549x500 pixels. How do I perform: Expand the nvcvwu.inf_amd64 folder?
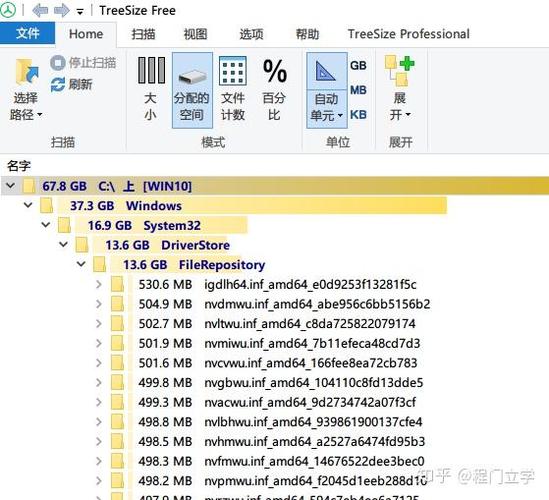tap(99, 363)
